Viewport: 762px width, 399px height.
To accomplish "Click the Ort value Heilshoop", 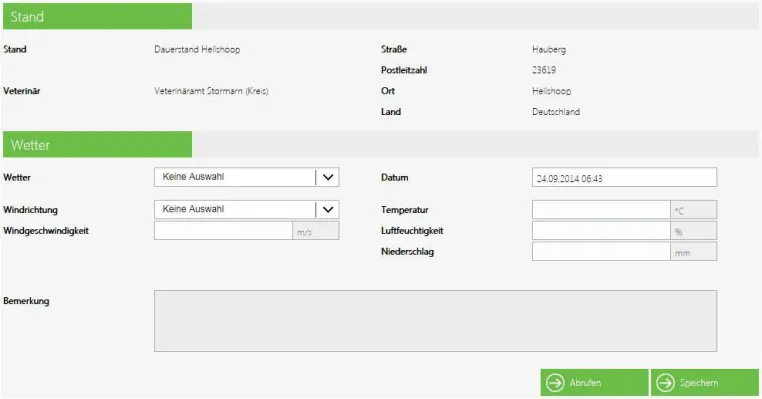I will coord(551,91).
